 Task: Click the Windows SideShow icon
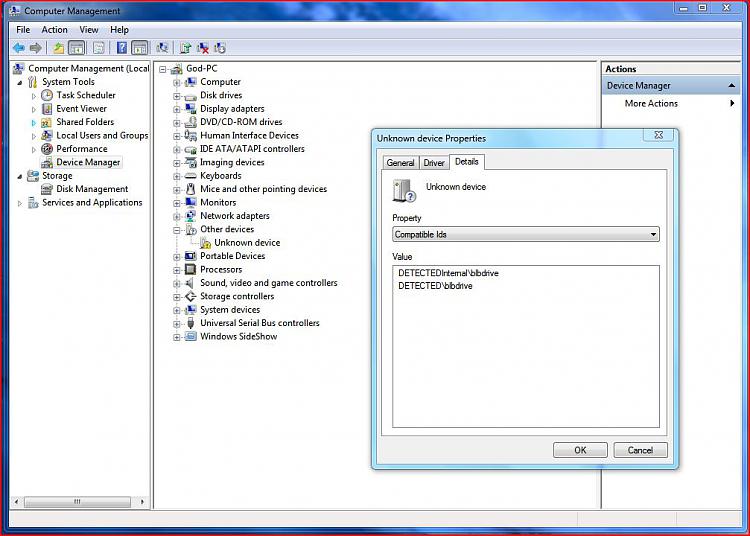click(x=190, y=336)
